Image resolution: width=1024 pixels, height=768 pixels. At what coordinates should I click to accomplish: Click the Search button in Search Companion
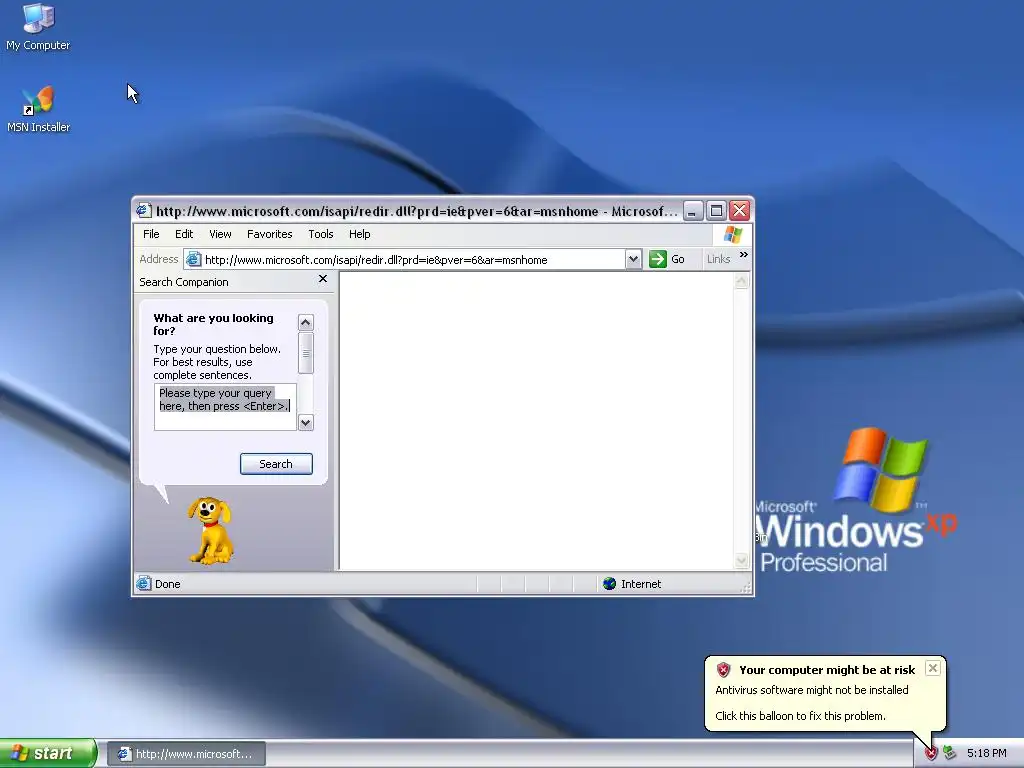[x=276, y=464]
